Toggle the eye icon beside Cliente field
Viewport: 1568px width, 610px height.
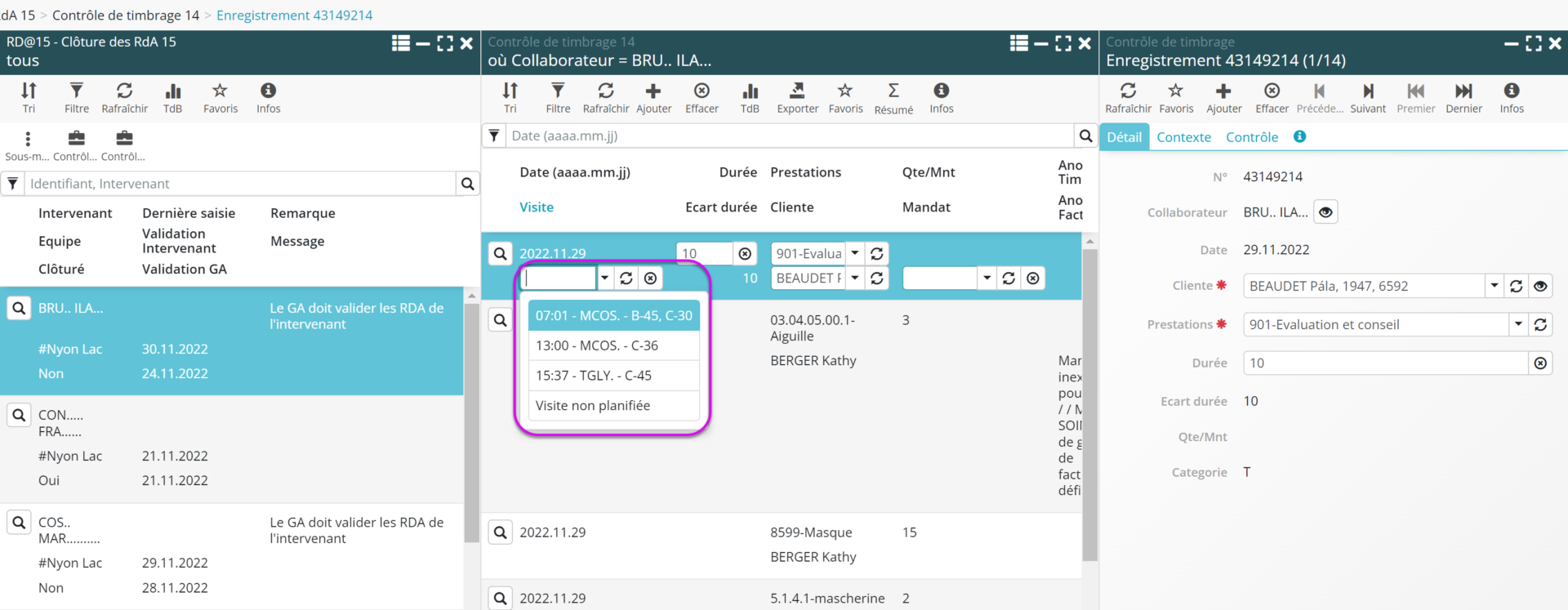coord(1540,286)
